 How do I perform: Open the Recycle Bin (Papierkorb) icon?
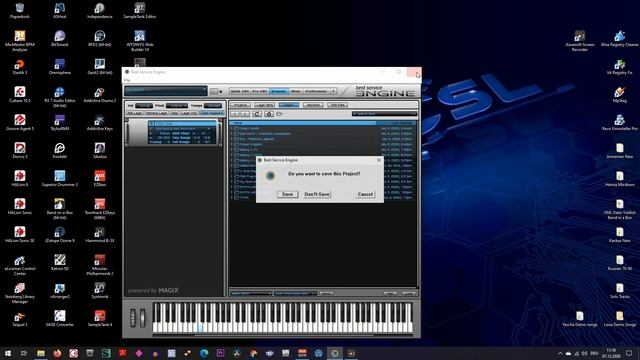[20, 11]
